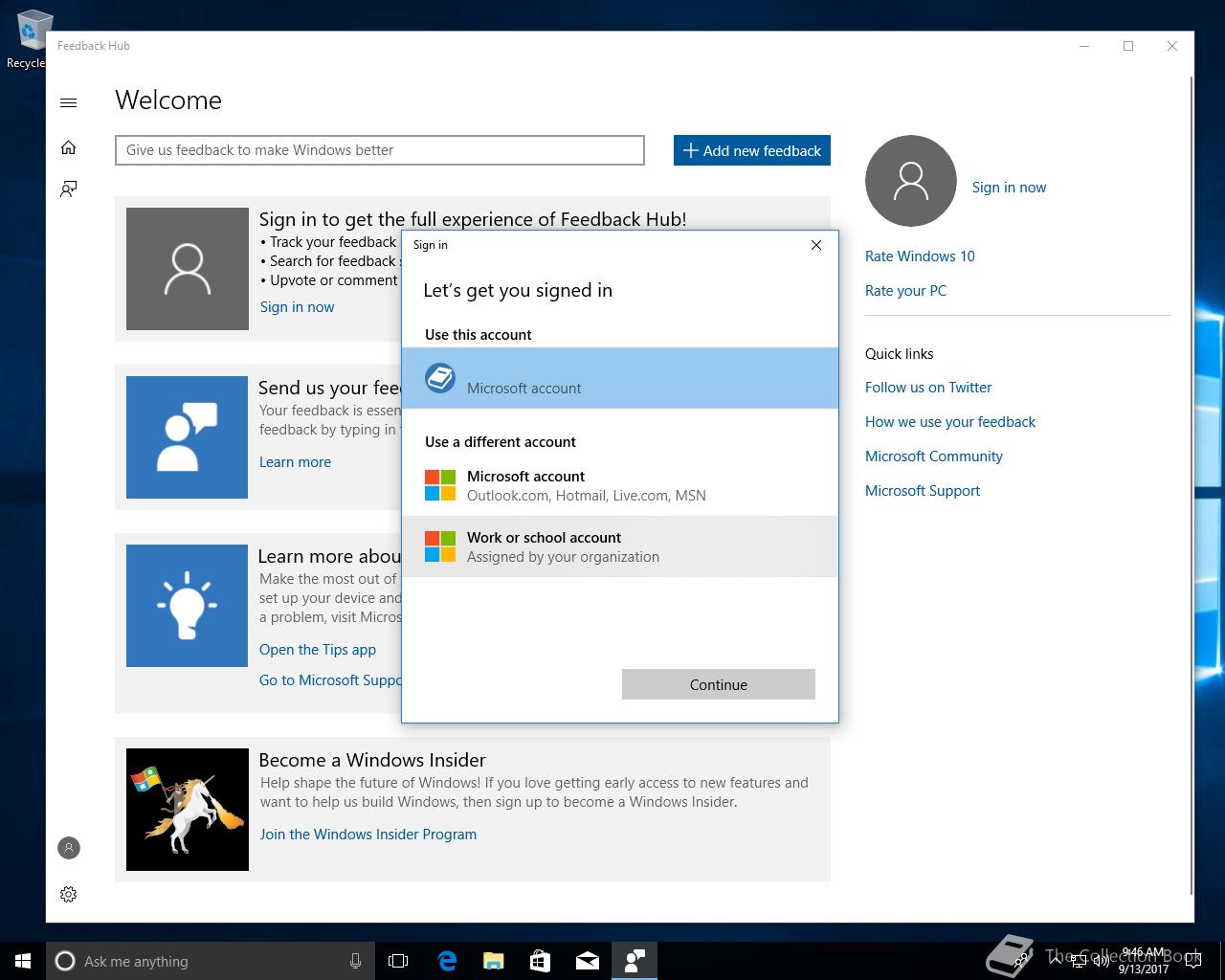
Task: Open Task View on taskbar
Action: click(x=398, y=961)
